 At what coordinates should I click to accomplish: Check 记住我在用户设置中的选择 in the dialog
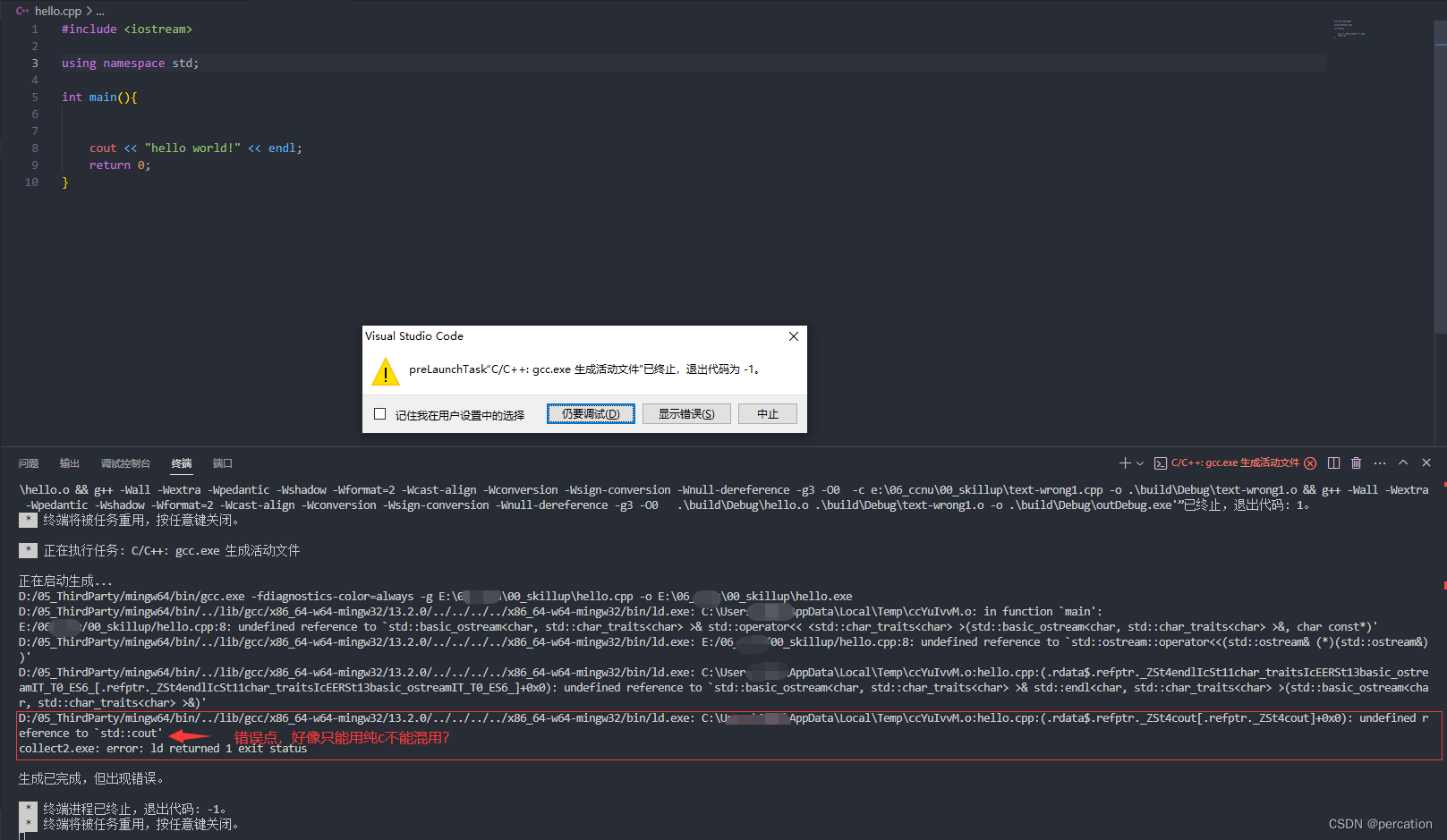379,413
